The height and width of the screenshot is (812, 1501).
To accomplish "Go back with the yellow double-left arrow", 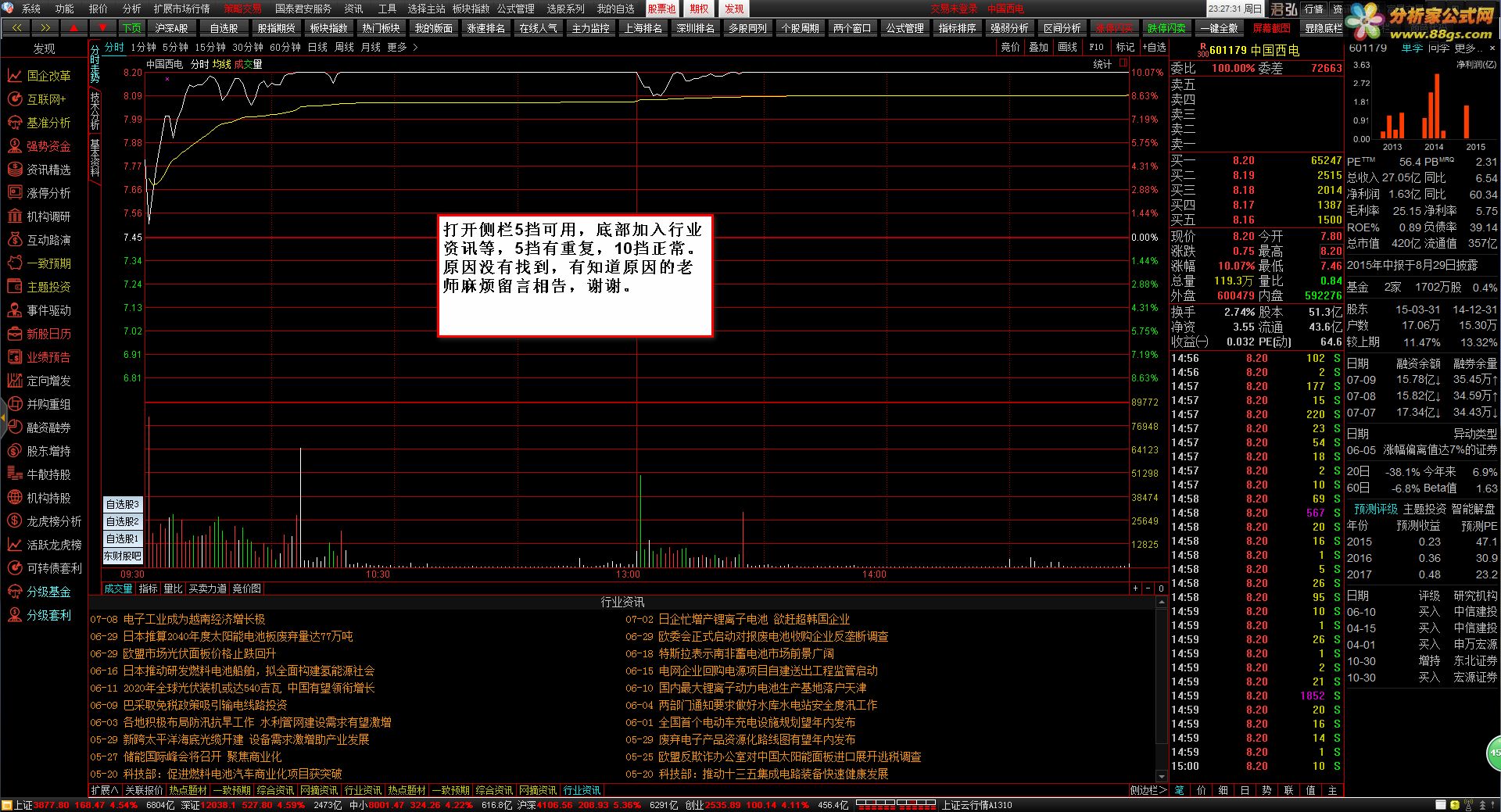I will pyautogui.click(x=17, y=28).
